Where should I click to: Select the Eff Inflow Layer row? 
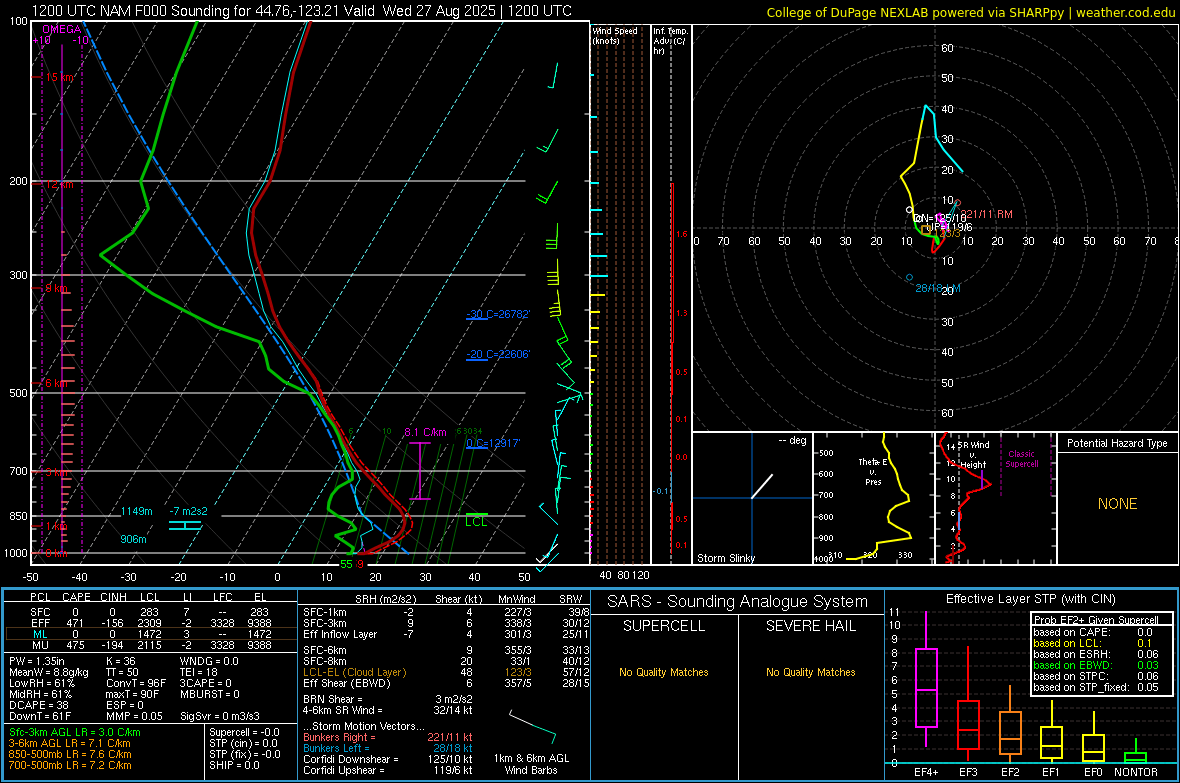[446, 634]
